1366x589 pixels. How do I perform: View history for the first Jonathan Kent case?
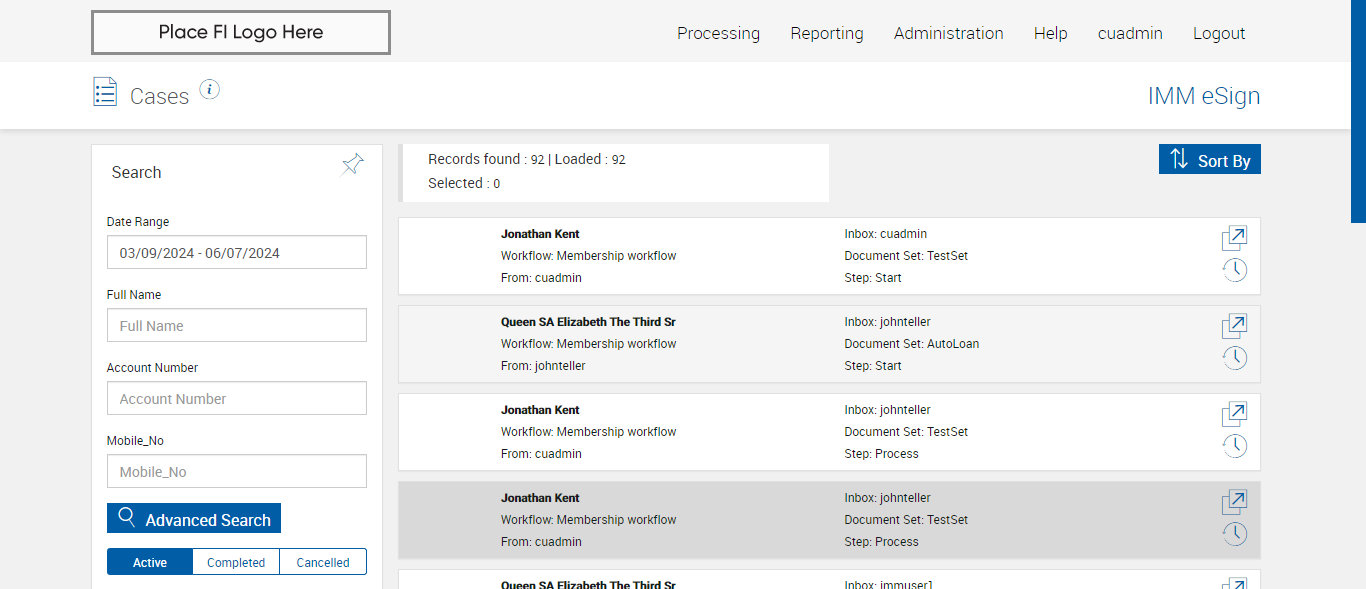click(1235, 270)
